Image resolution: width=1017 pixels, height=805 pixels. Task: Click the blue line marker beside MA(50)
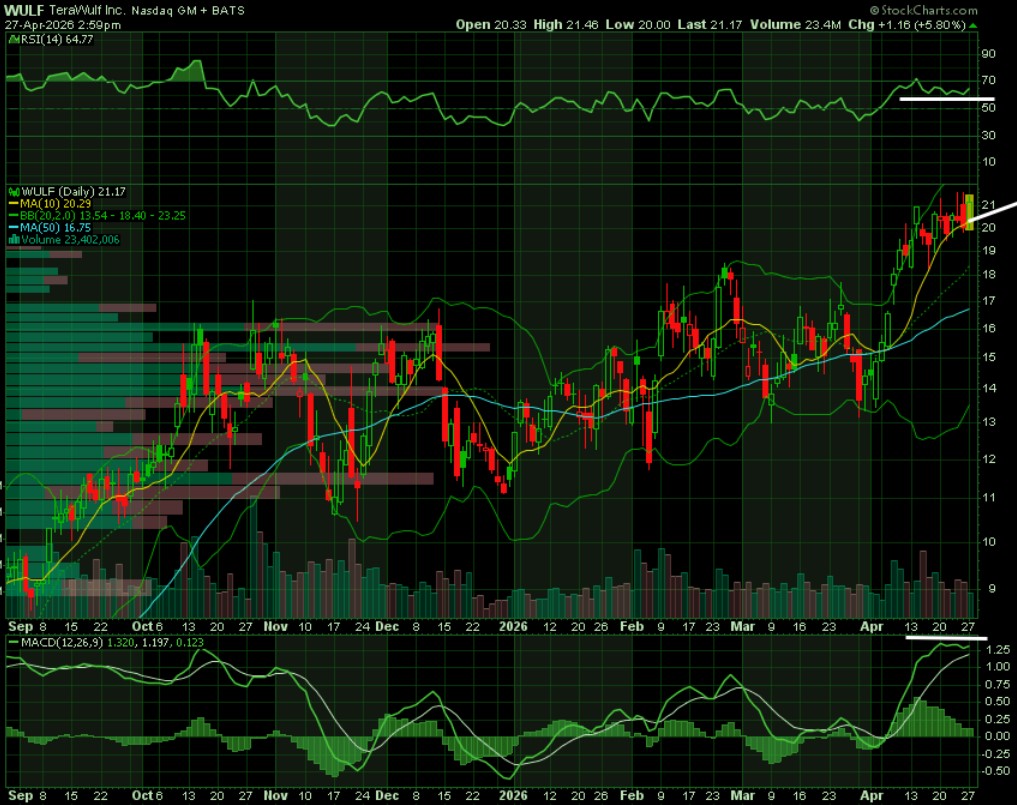point(14,228)
